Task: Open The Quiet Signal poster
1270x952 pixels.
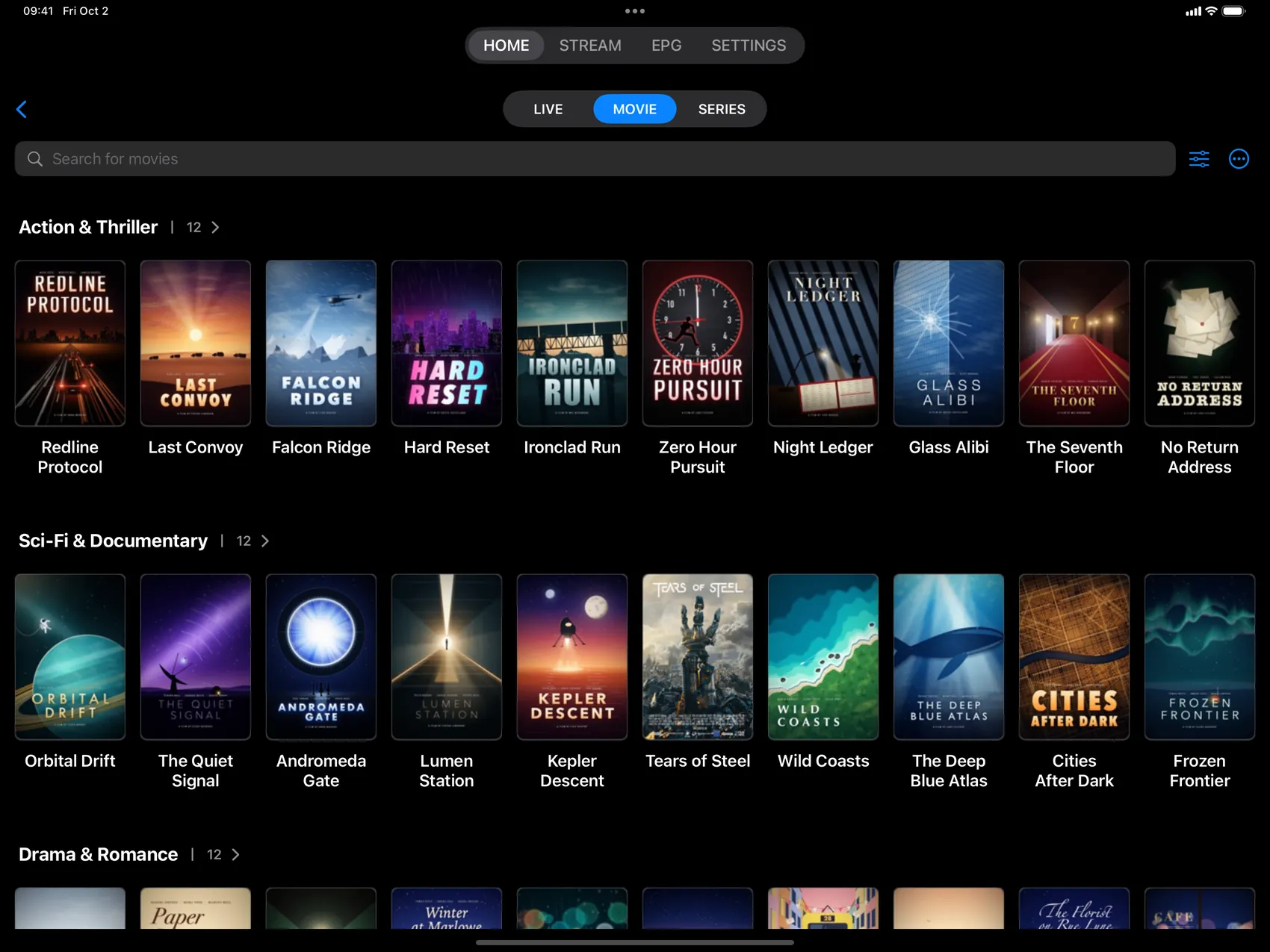Action: pyautogui.click(x=196, y=657)
